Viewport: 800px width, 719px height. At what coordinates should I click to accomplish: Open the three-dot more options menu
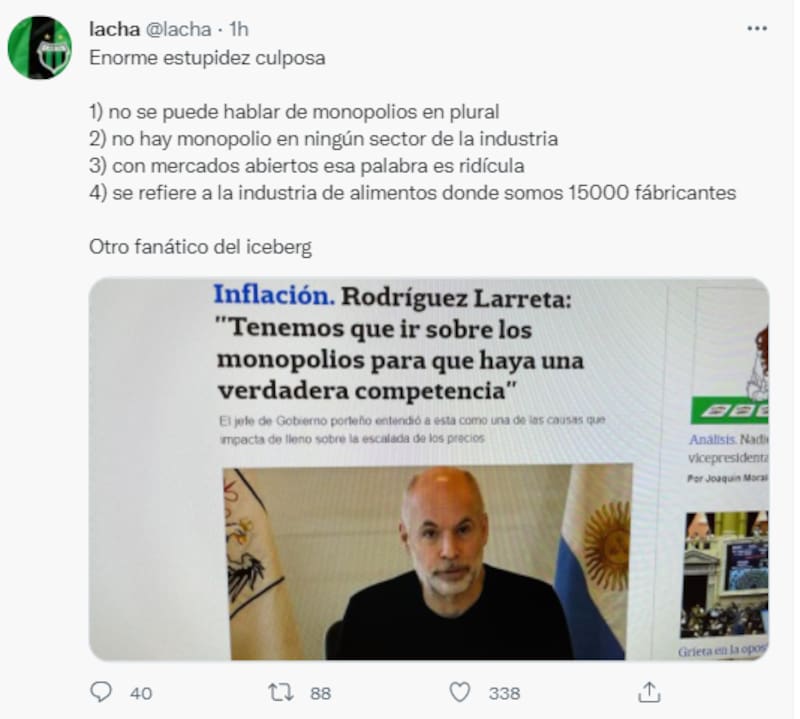(757, 29)
